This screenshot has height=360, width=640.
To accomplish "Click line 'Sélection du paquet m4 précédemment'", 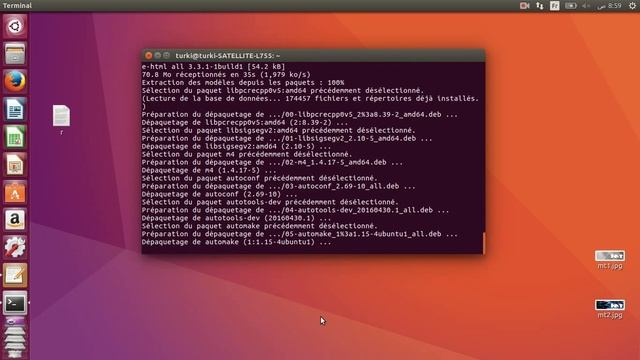I will (x=247, y=154).
